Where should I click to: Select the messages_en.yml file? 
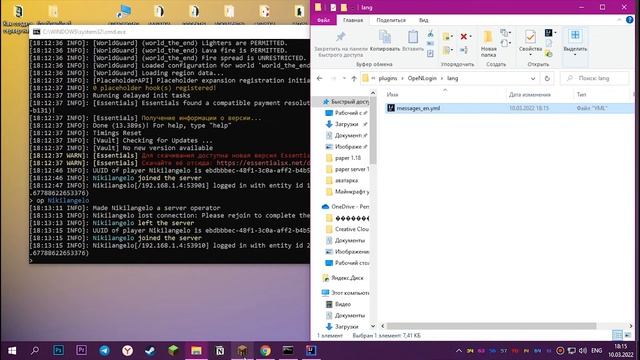509,108
